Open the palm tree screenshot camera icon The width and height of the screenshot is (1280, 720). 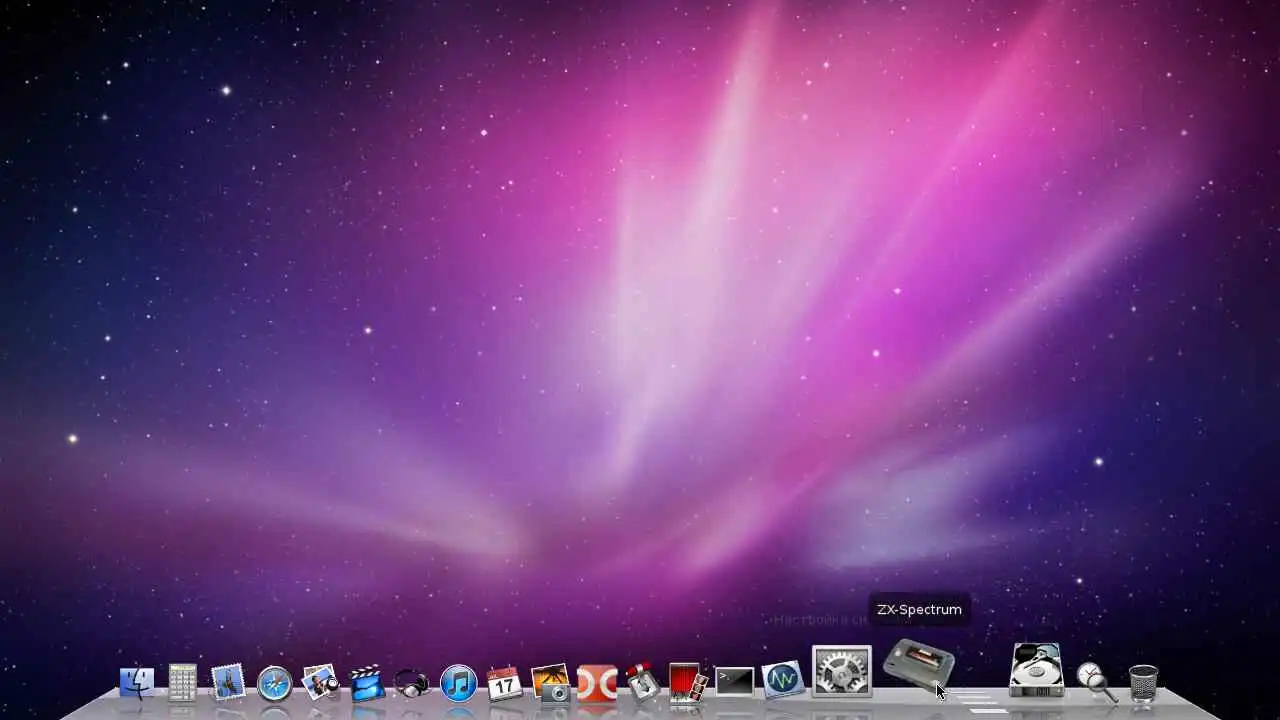tap(550, 683)
